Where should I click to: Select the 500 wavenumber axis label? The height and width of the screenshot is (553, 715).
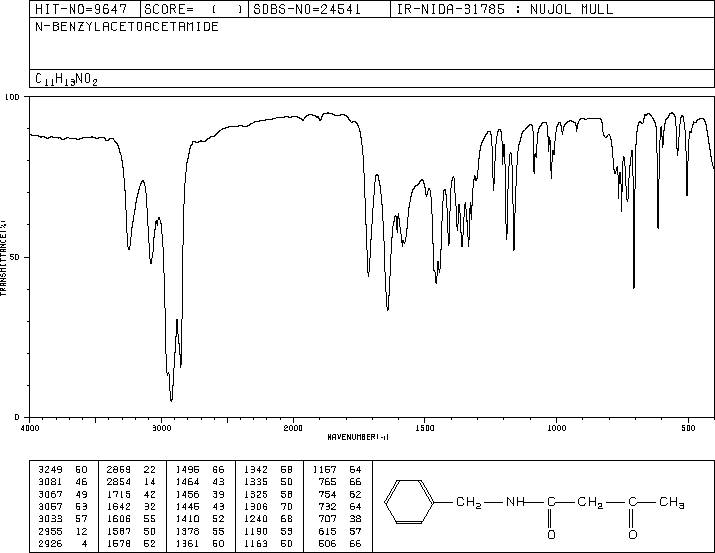pyautogui.click(x=688, y=428)
